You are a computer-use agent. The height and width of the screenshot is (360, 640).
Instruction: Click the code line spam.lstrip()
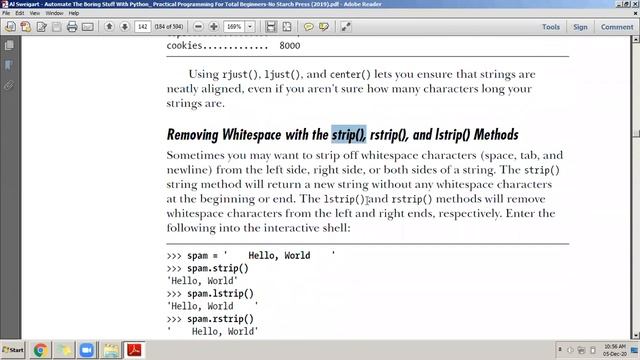pyautogui.click(x=220, y=293)
